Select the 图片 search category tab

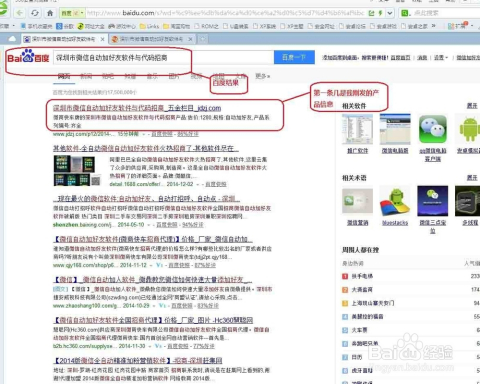tap(174, 76)
